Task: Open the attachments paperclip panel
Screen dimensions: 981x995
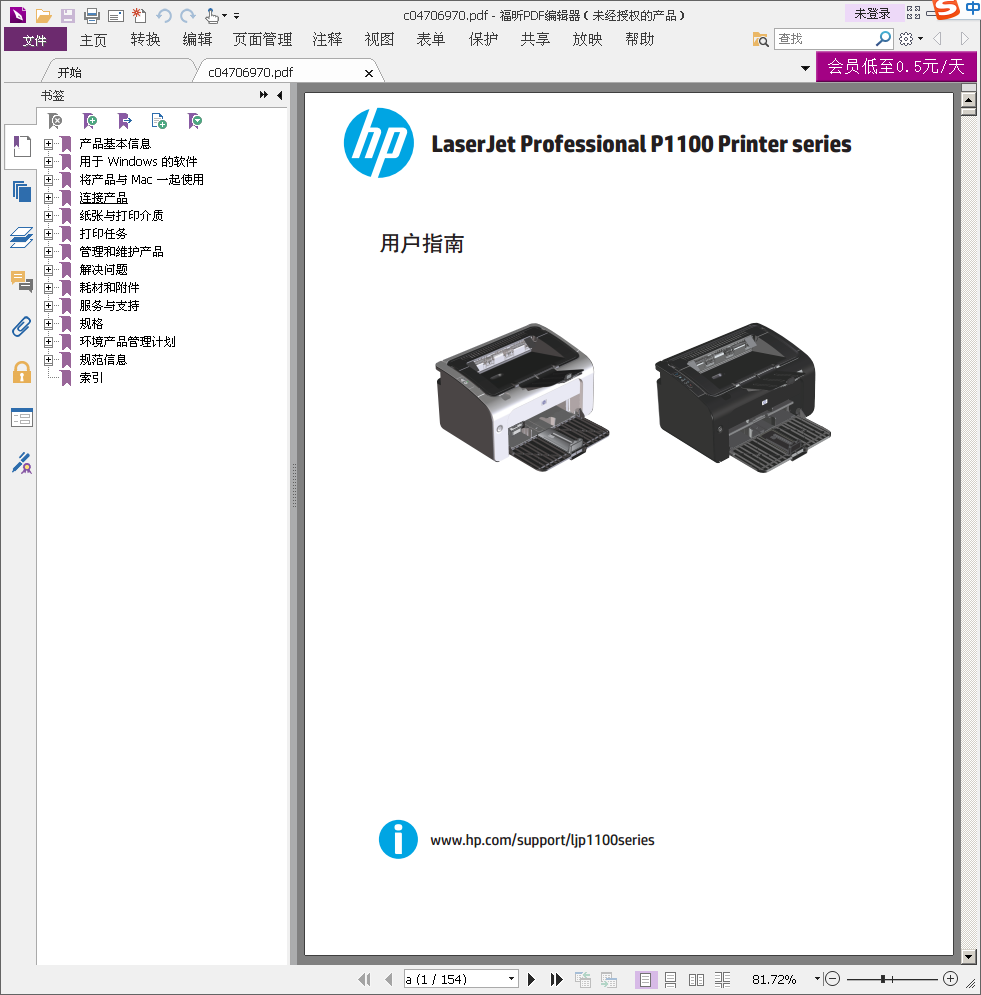Action: click(x=22, y=327)
